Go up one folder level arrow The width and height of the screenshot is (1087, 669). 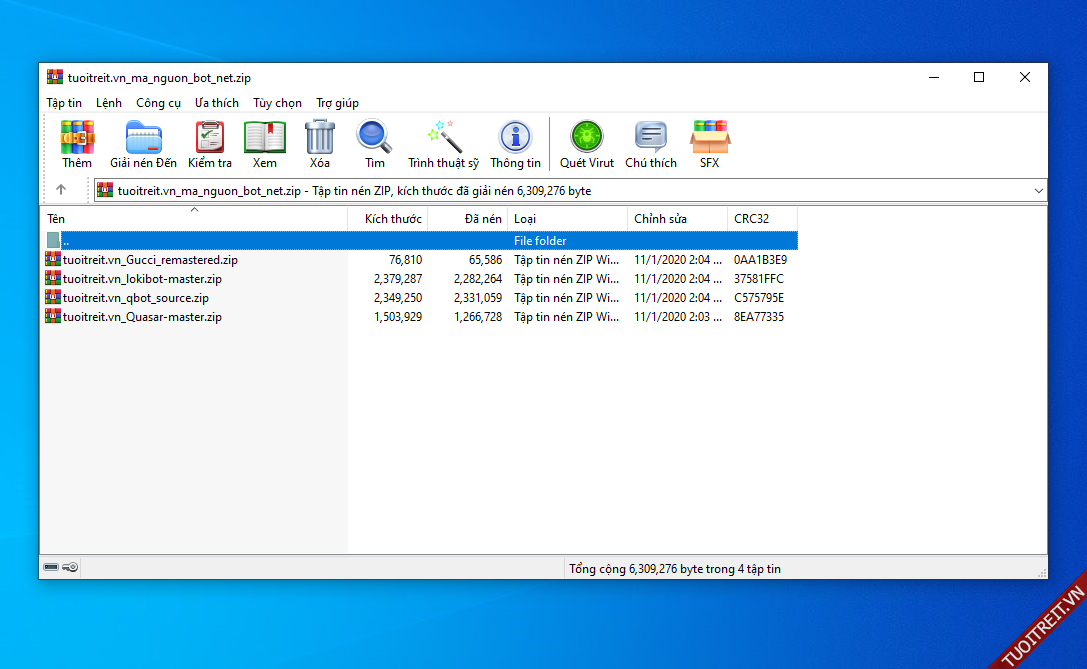61,190
